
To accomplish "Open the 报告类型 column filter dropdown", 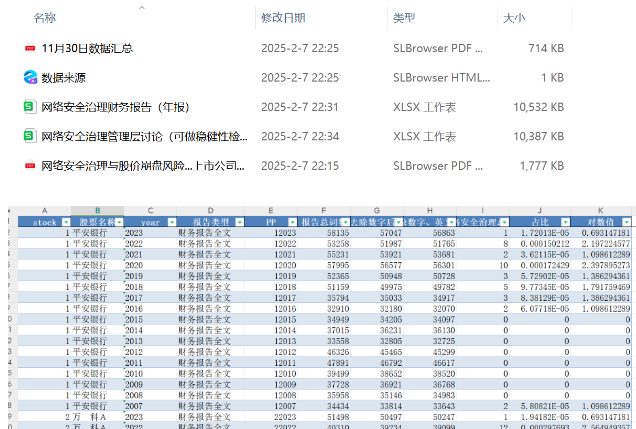I will pos(240,222).
